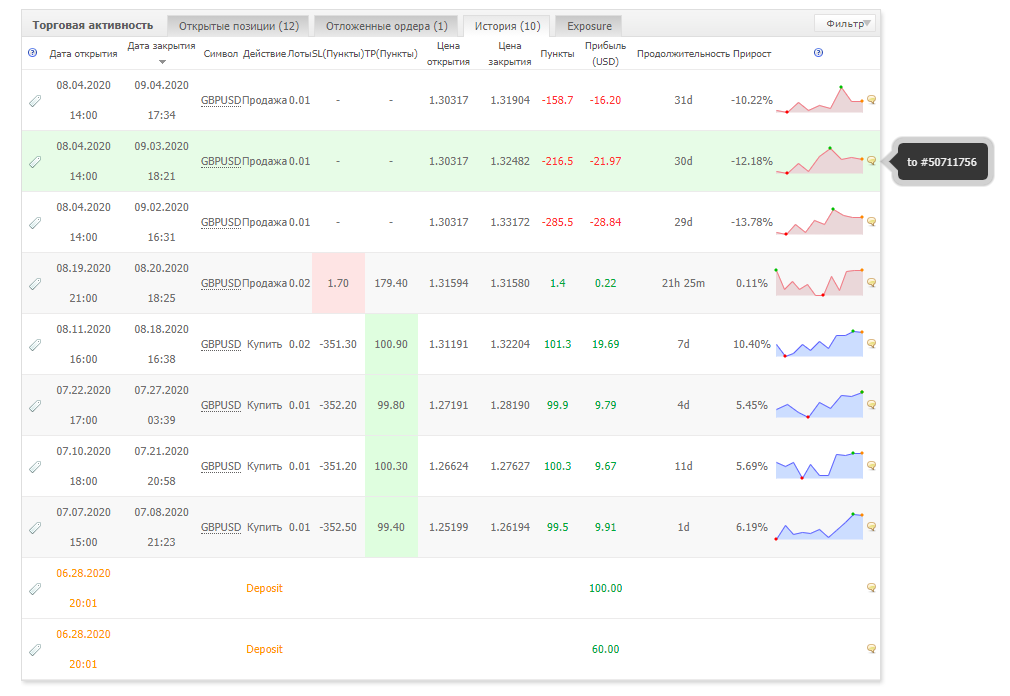Click help icon above the chart column
Screen dimensions: 1010x696
pyautogui.click(x=818, y=53)
